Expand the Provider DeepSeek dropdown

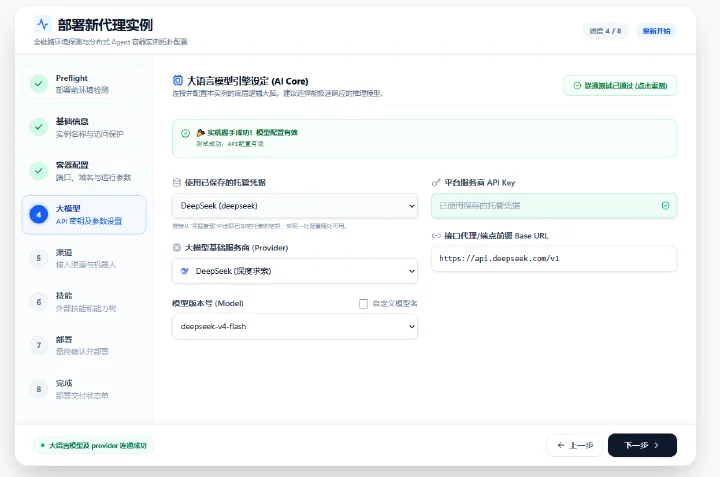click(295, 271)
